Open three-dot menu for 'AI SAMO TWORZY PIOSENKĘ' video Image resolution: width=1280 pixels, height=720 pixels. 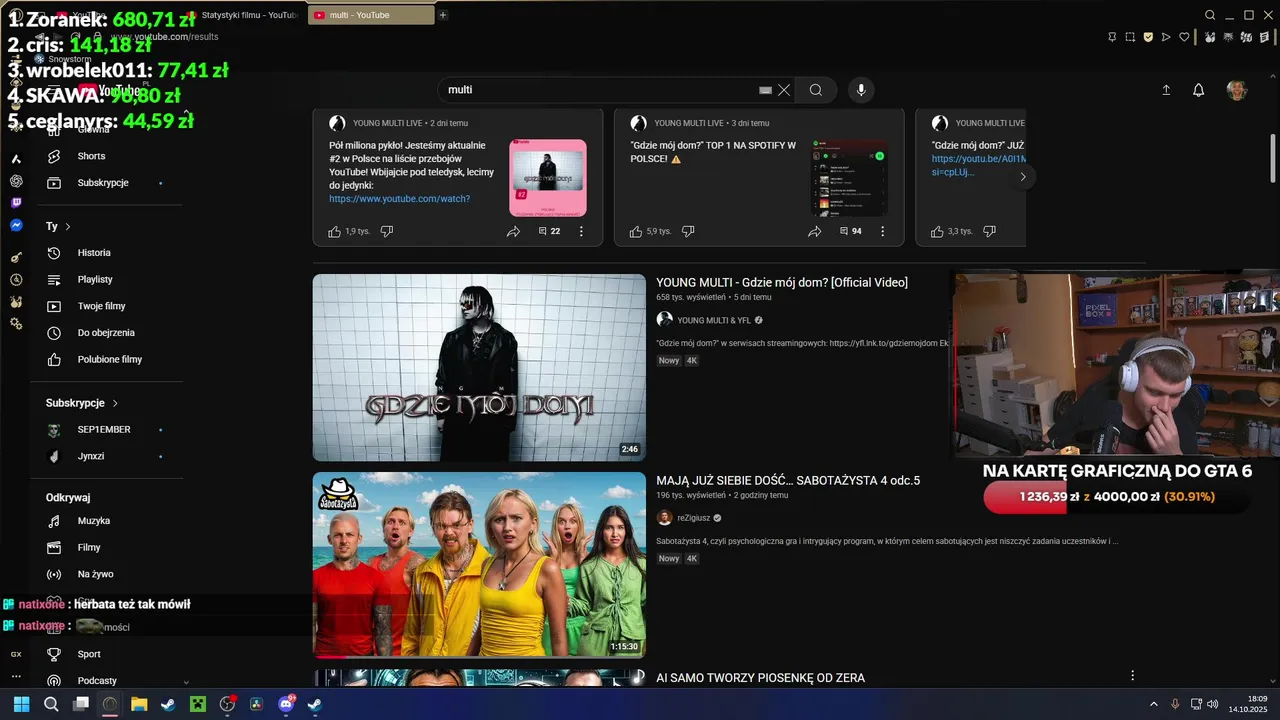(x=1132, y=677)
